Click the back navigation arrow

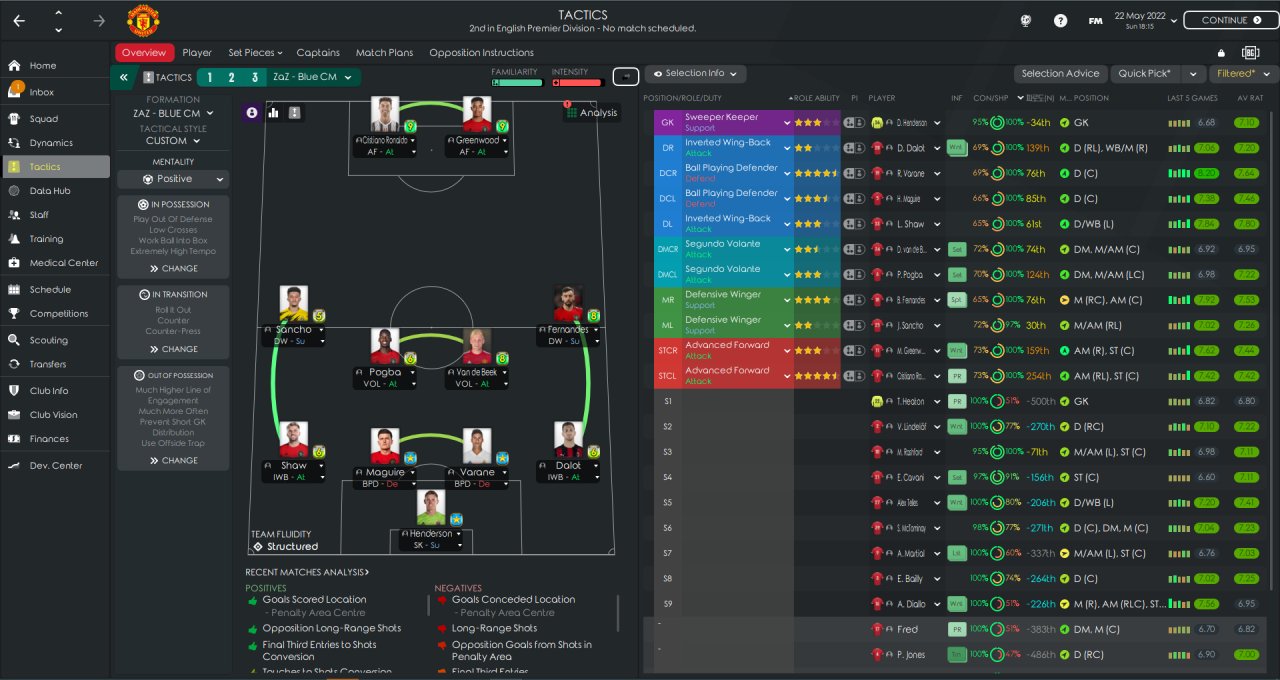pos(20,20)
